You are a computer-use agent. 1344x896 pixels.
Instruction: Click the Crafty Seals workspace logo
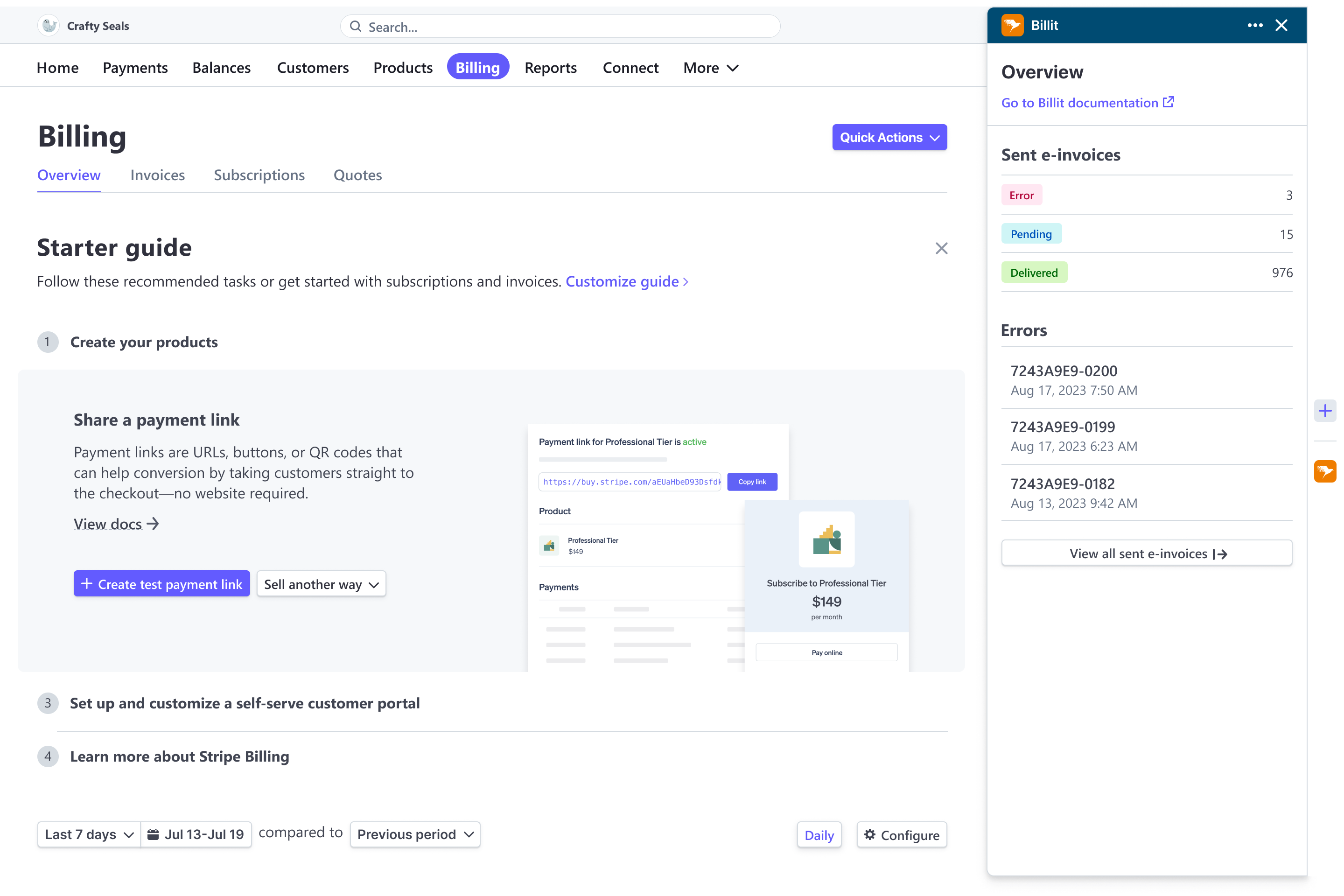49,25
